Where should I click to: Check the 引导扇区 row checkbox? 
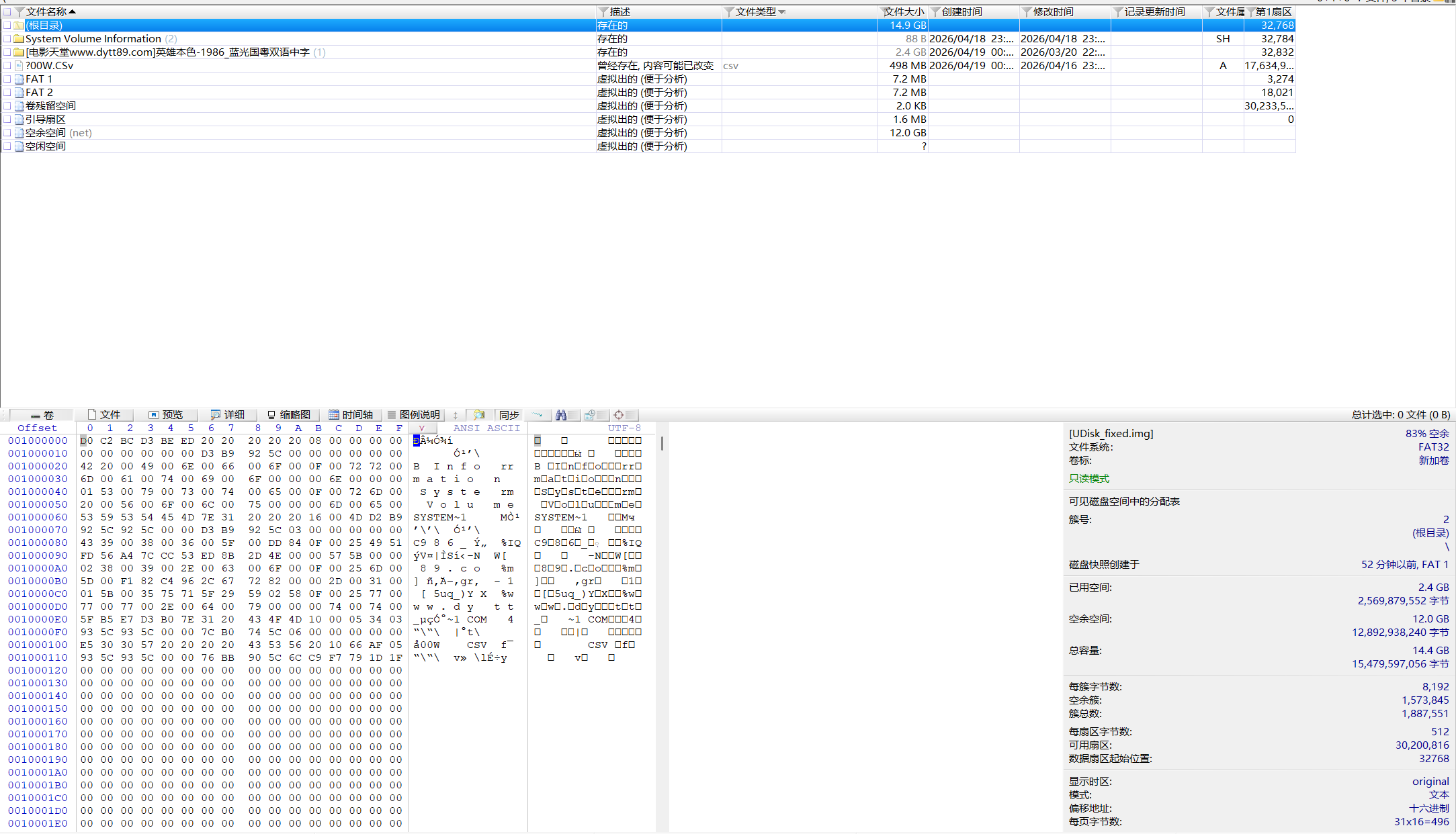pyautogui.click(x=7, y=120)
